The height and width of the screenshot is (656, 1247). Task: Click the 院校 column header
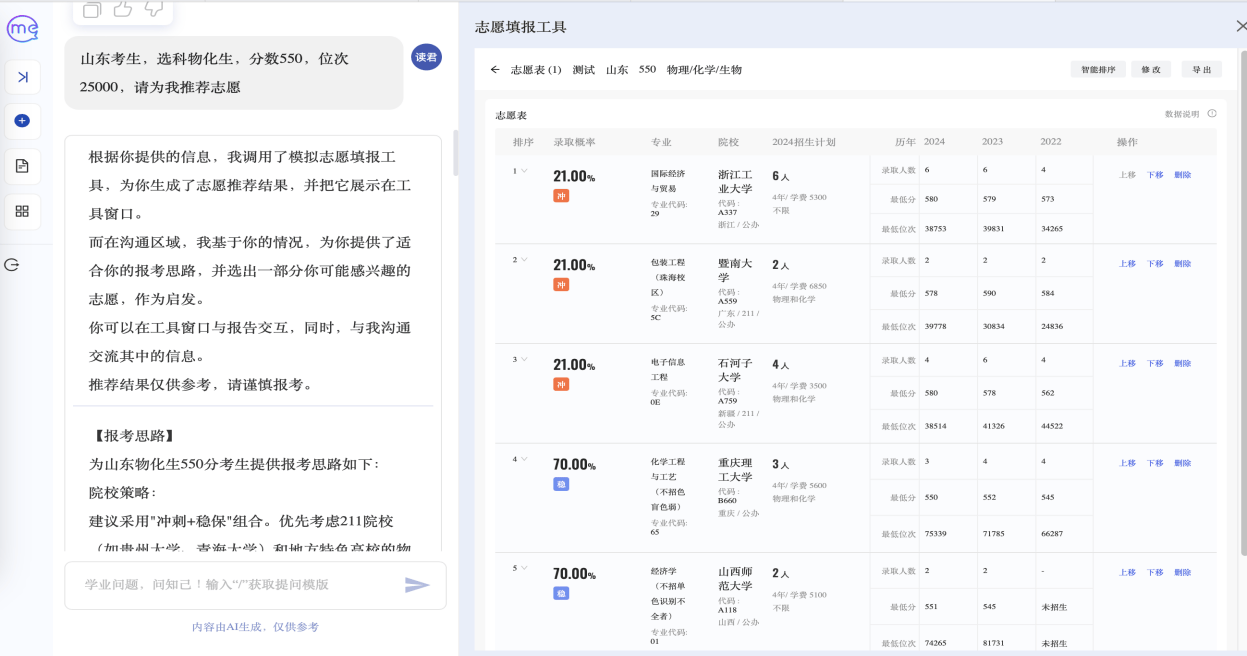[728, 142]
